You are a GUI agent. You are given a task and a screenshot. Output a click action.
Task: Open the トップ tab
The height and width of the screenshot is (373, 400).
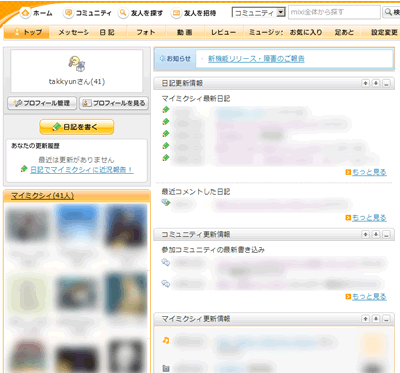[27, 32]
